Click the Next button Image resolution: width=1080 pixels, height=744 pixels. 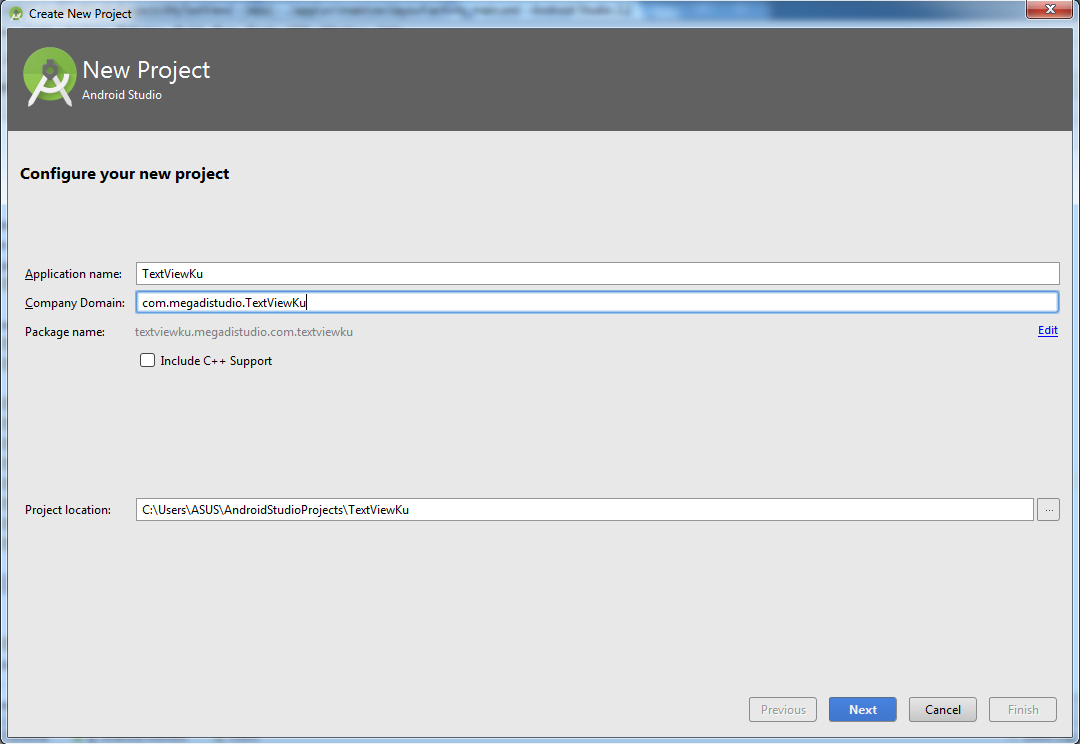862,710
